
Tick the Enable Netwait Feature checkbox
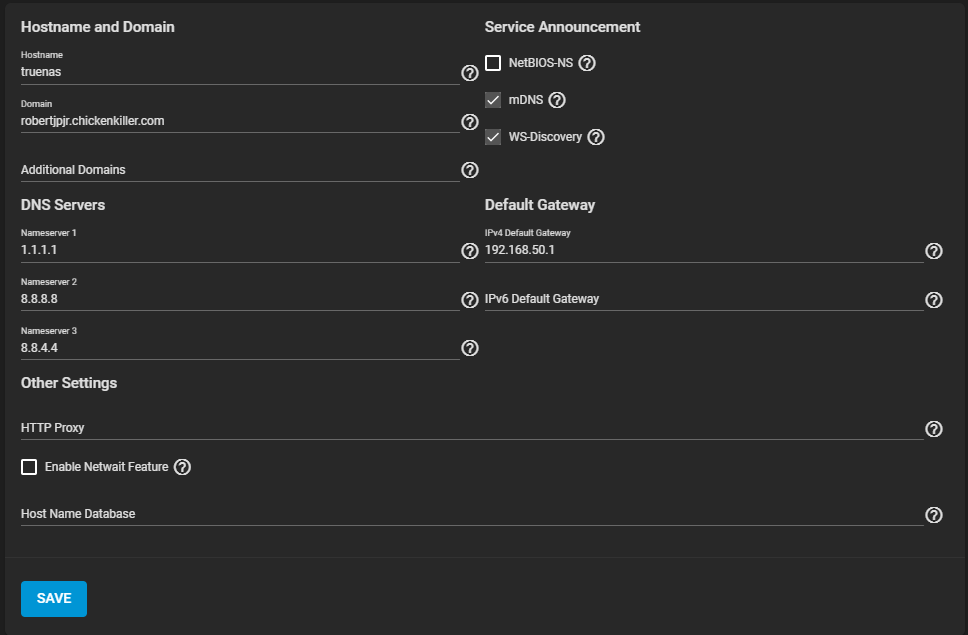pyautogui.click(x=29, y=467)
